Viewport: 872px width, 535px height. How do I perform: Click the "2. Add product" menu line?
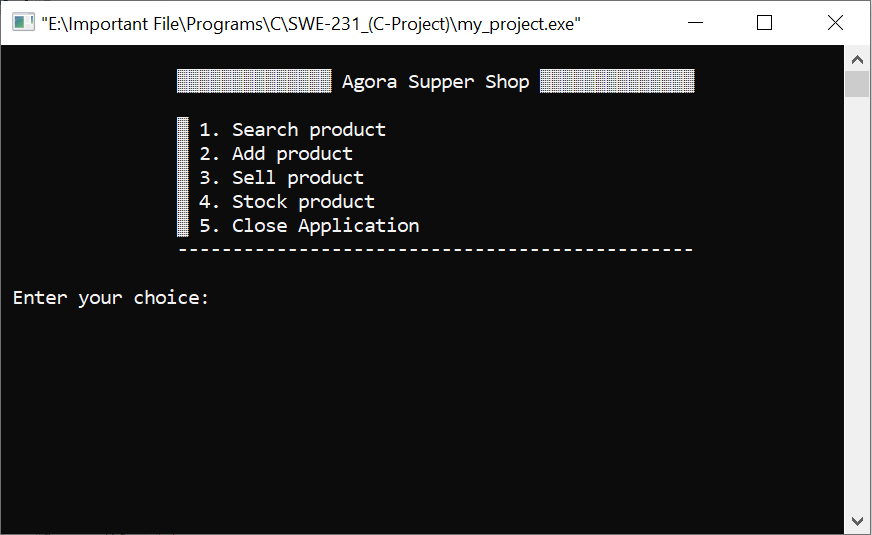pos(276,154)
